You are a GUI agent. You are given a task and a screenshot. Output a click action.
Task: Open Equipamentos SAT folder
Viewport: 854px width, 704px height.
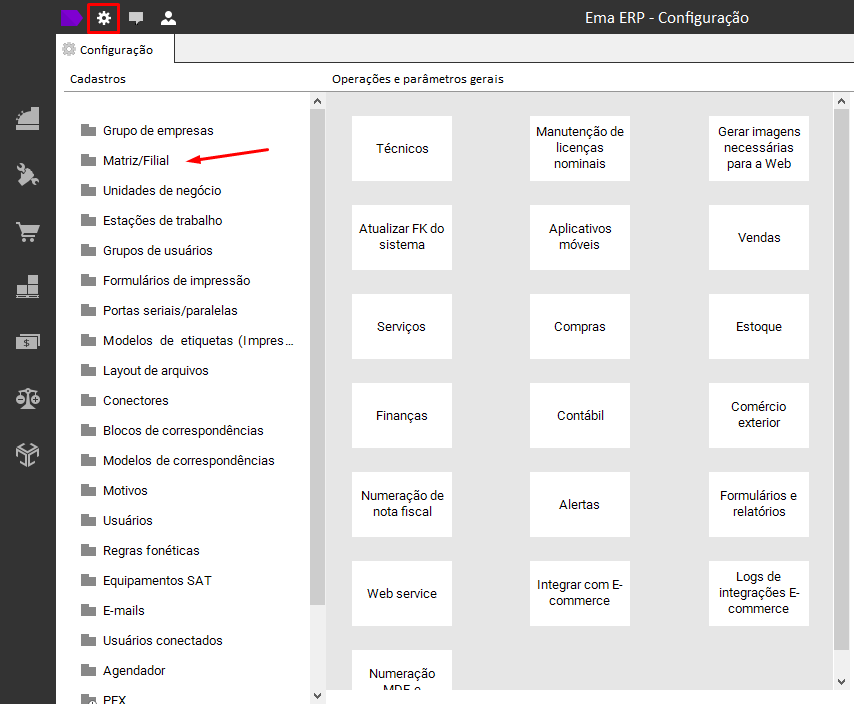(146, 580)
